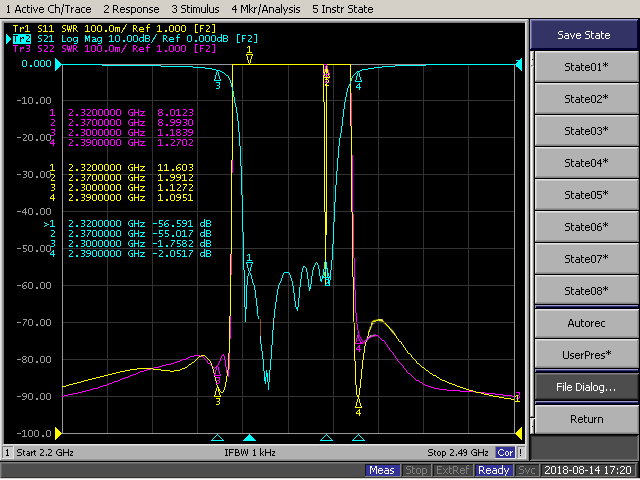Save to State04* slot
This screenshot has height=480, width=640.
(x=586, y=163)
